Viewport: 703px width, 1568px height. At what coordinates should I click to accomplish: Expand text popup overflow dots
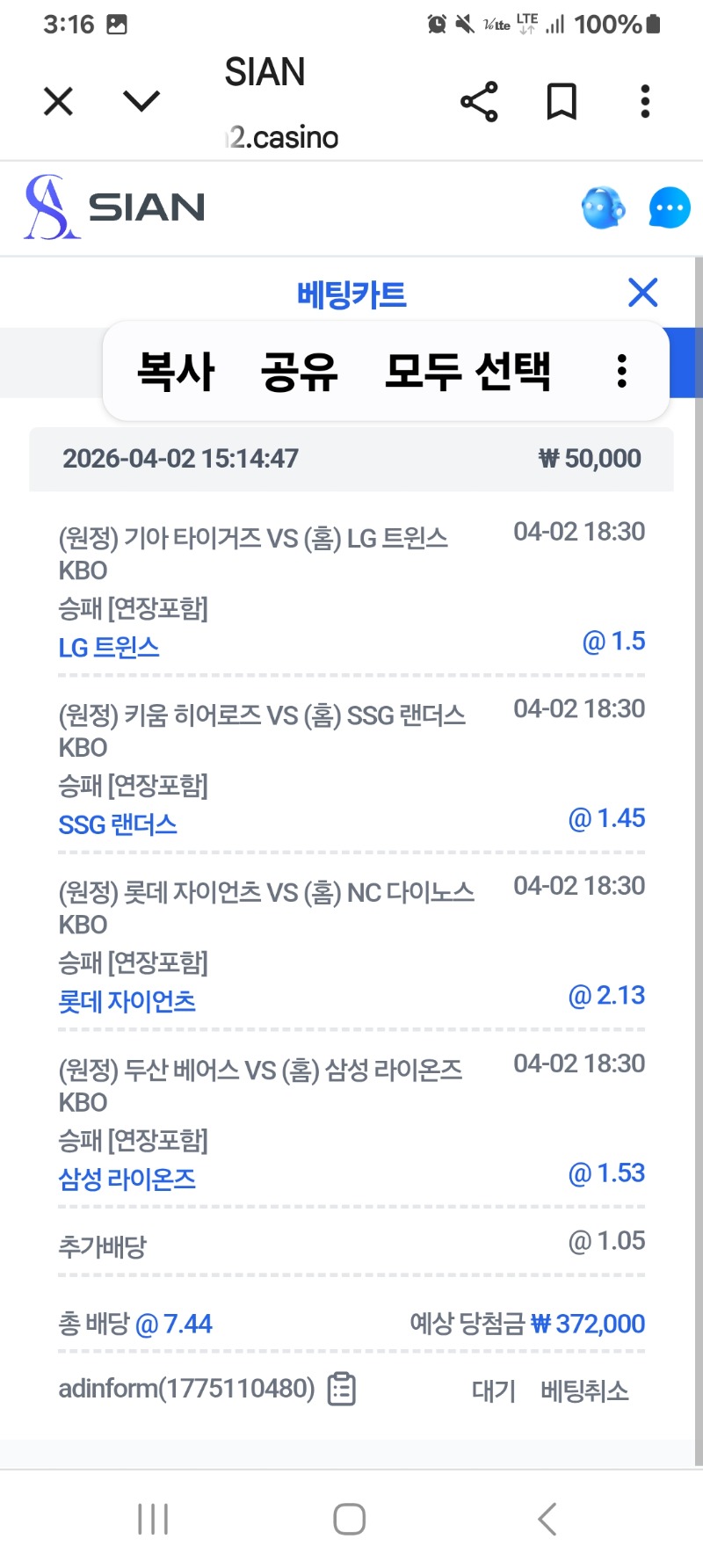[622, 371]
